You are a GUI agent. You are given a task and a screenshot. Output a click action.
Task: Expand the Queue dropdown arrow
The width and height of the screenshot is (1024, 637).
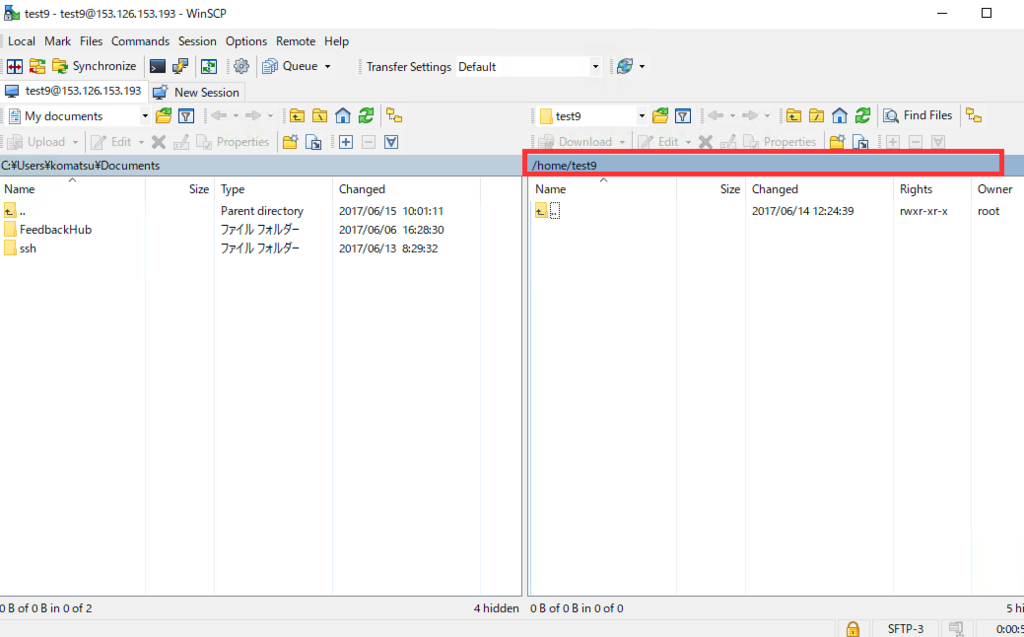coord(328,67)
